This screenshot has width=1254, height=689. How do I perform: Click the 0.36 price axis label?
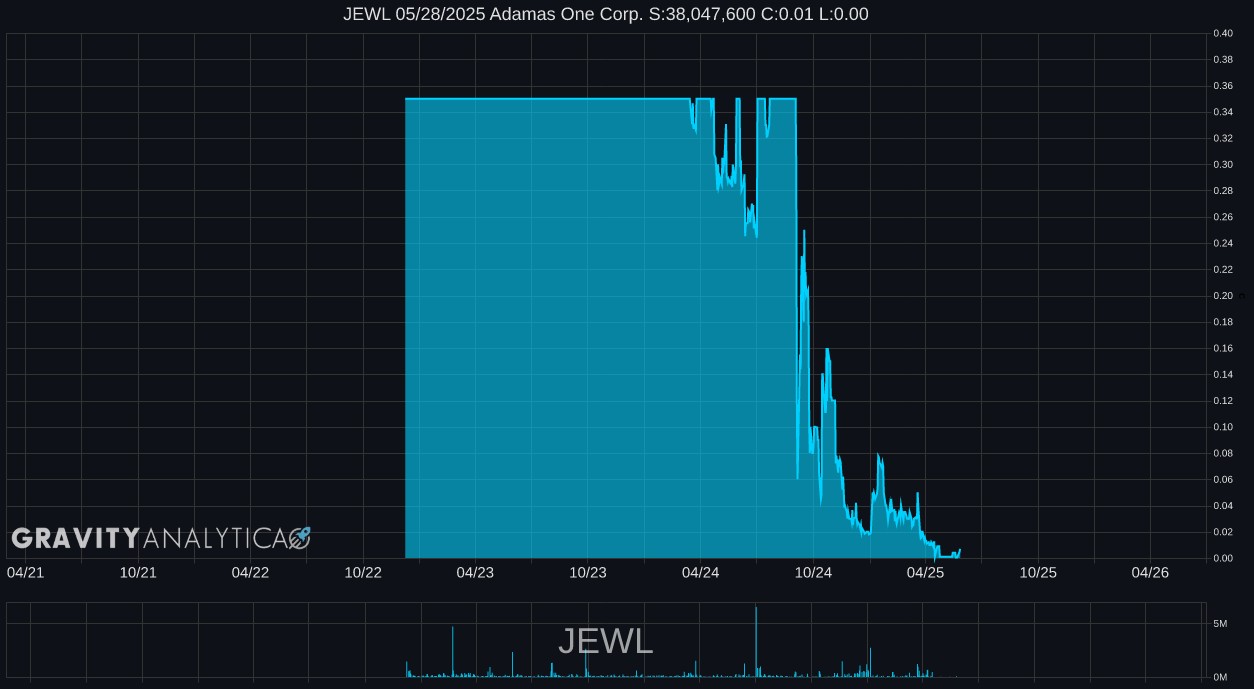pos(1222,86)
